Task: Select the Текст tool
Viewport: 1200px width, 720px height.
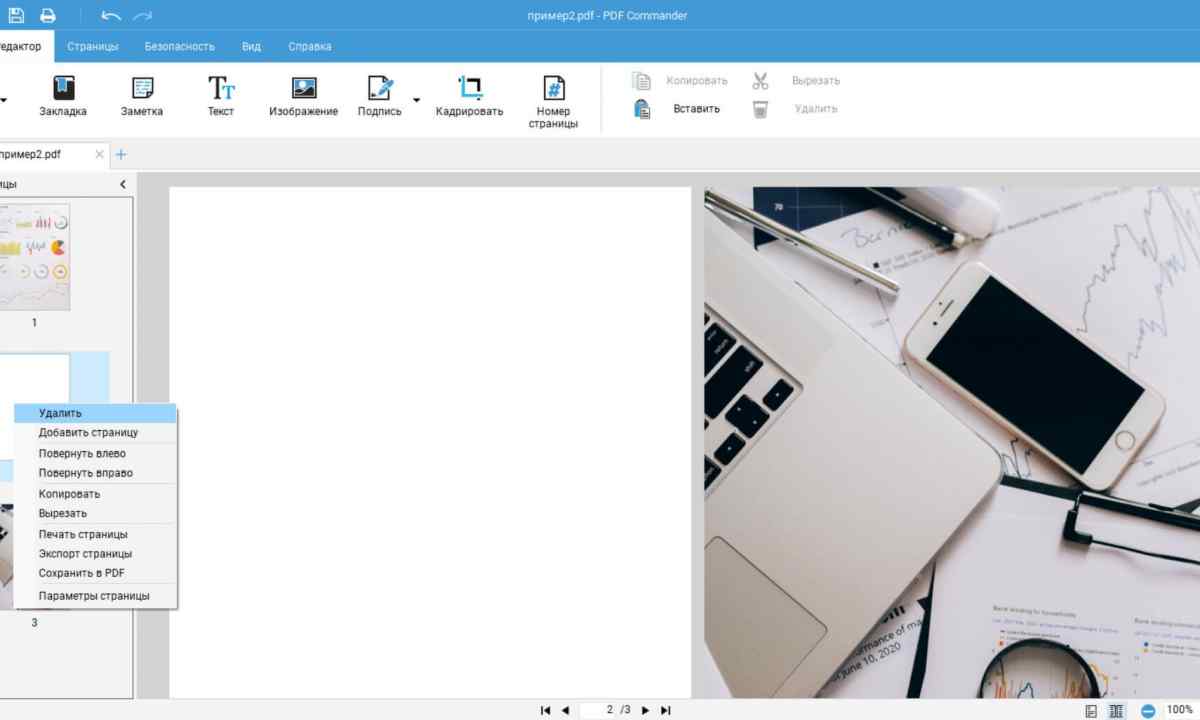Action: pos(221,96)
